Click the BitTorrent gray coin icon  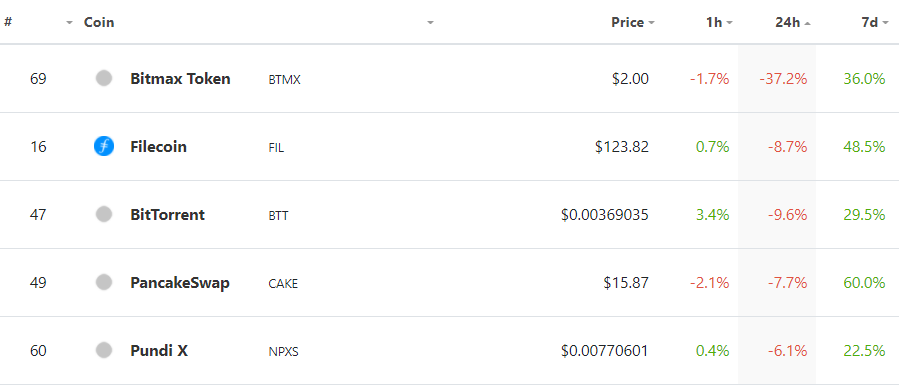click(x=104, y=215)
